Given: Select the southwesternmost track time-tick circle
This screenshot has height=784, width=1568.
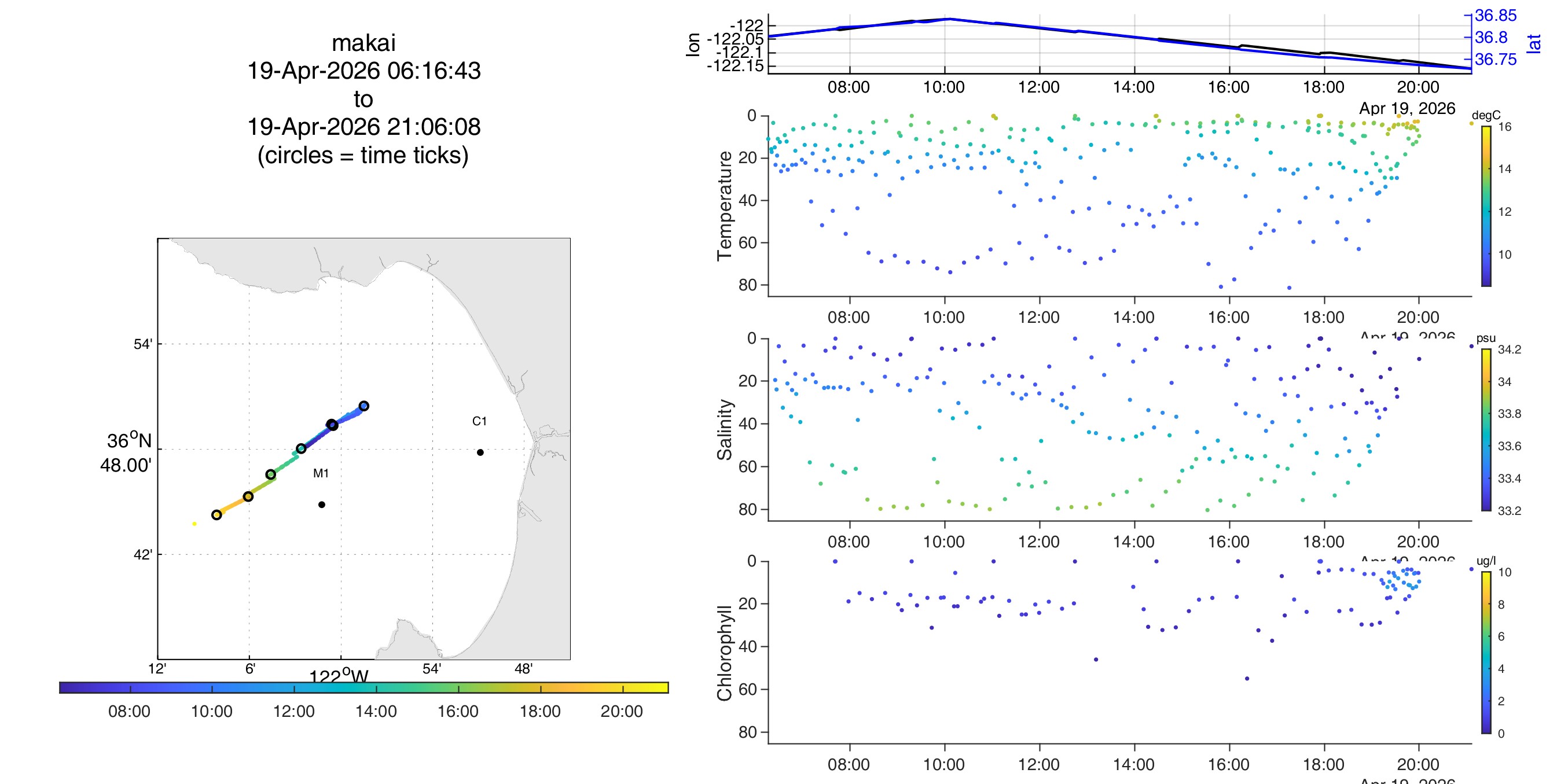Looking at the screenshot, I should 216,515.
